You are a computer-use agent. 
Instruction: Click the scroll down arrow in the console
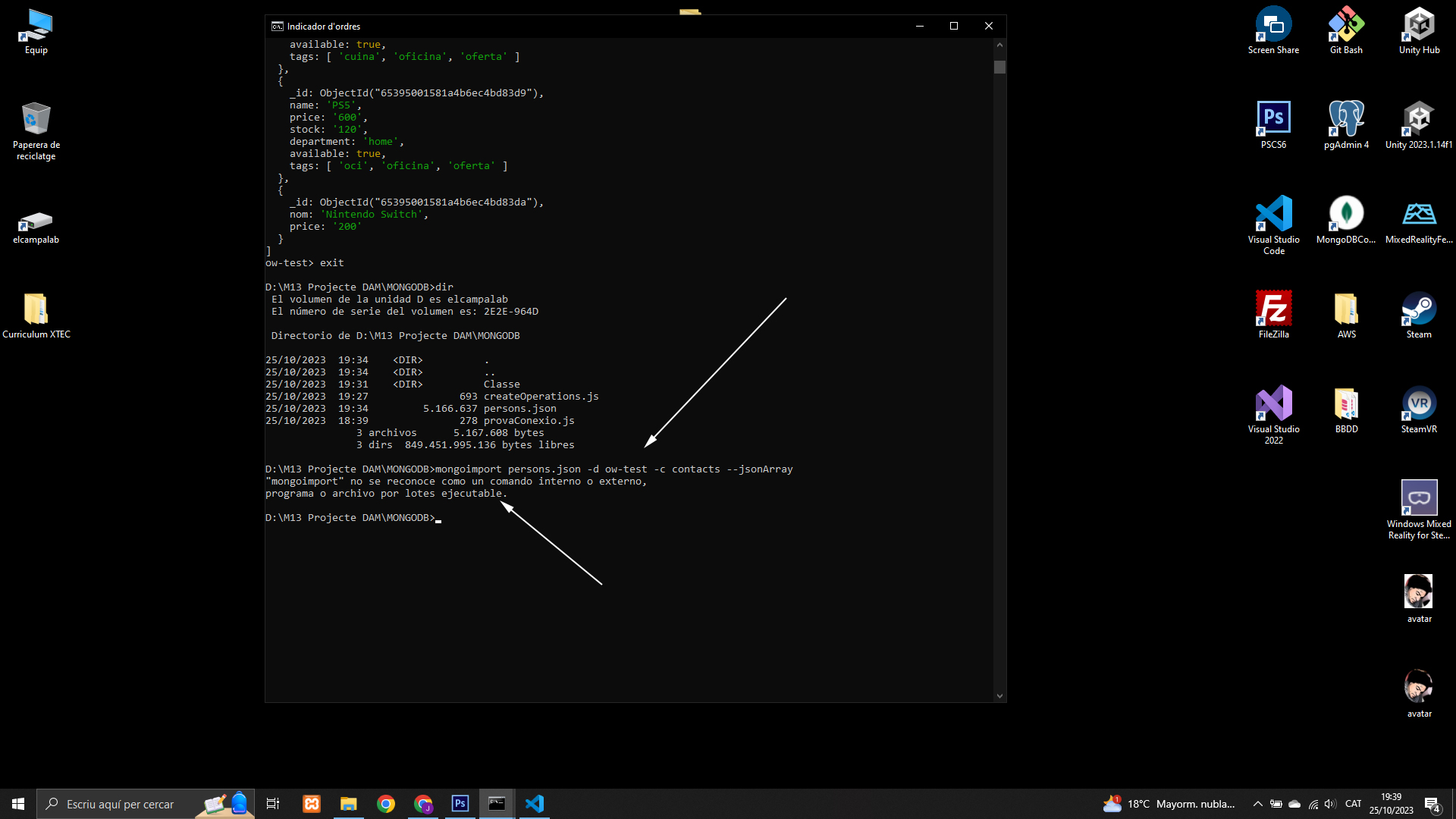pos(999,696)
